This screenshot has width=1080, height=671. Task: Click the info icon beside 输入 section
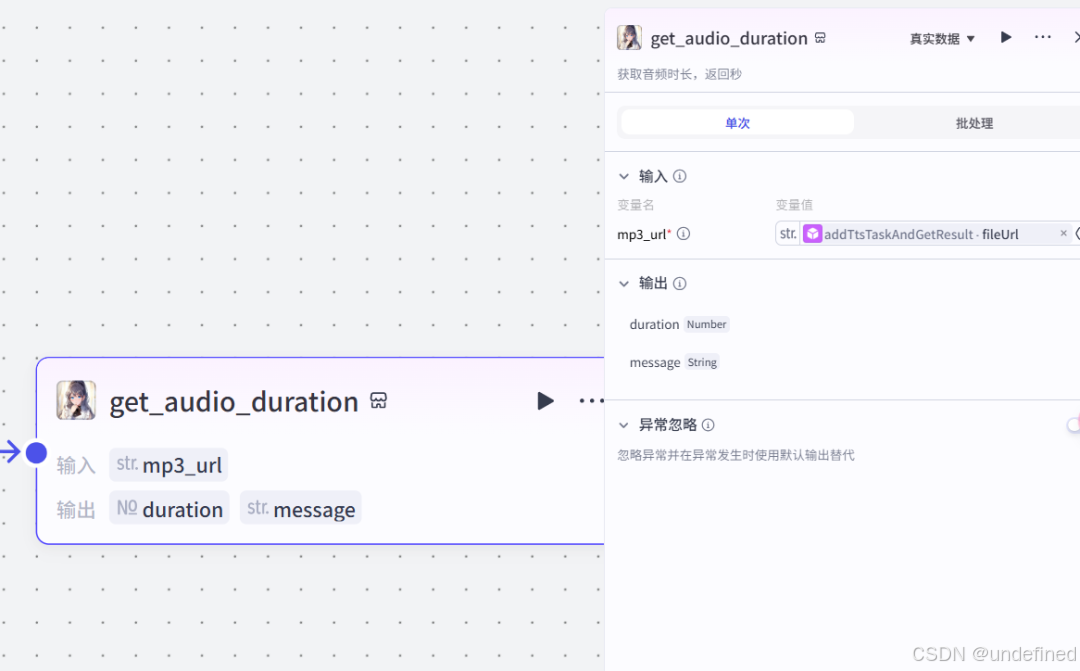pyautogui.click(x=679, y=176)
